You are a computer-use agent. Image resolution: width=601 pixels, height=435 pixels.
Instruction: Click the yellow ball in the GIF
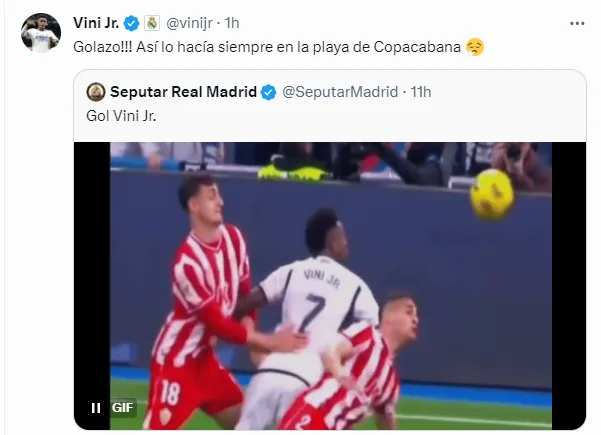492,195
